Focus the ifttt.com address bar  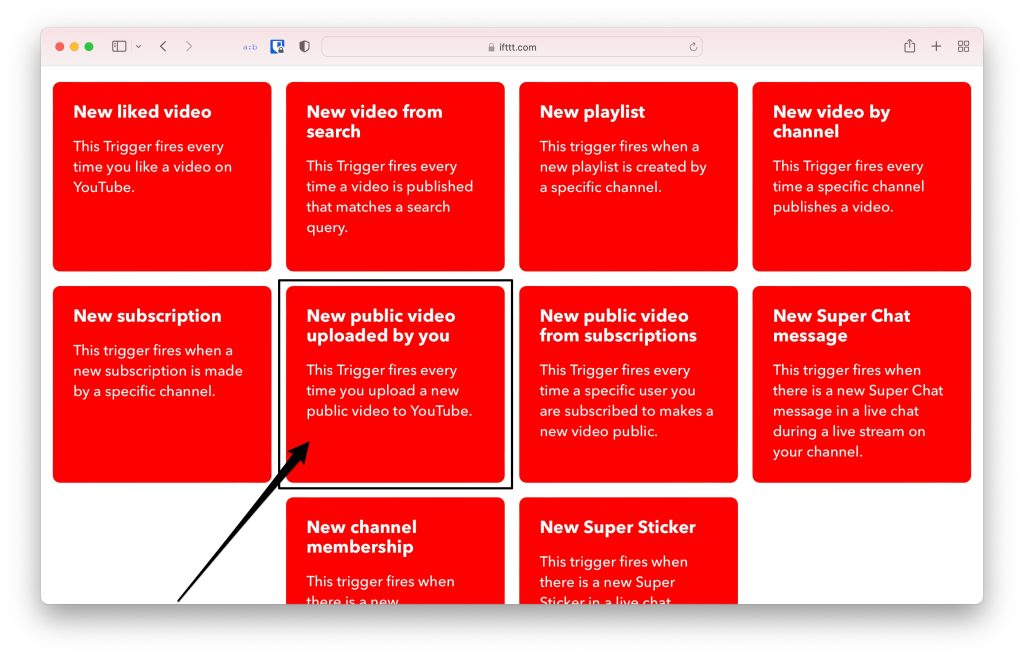512,47
